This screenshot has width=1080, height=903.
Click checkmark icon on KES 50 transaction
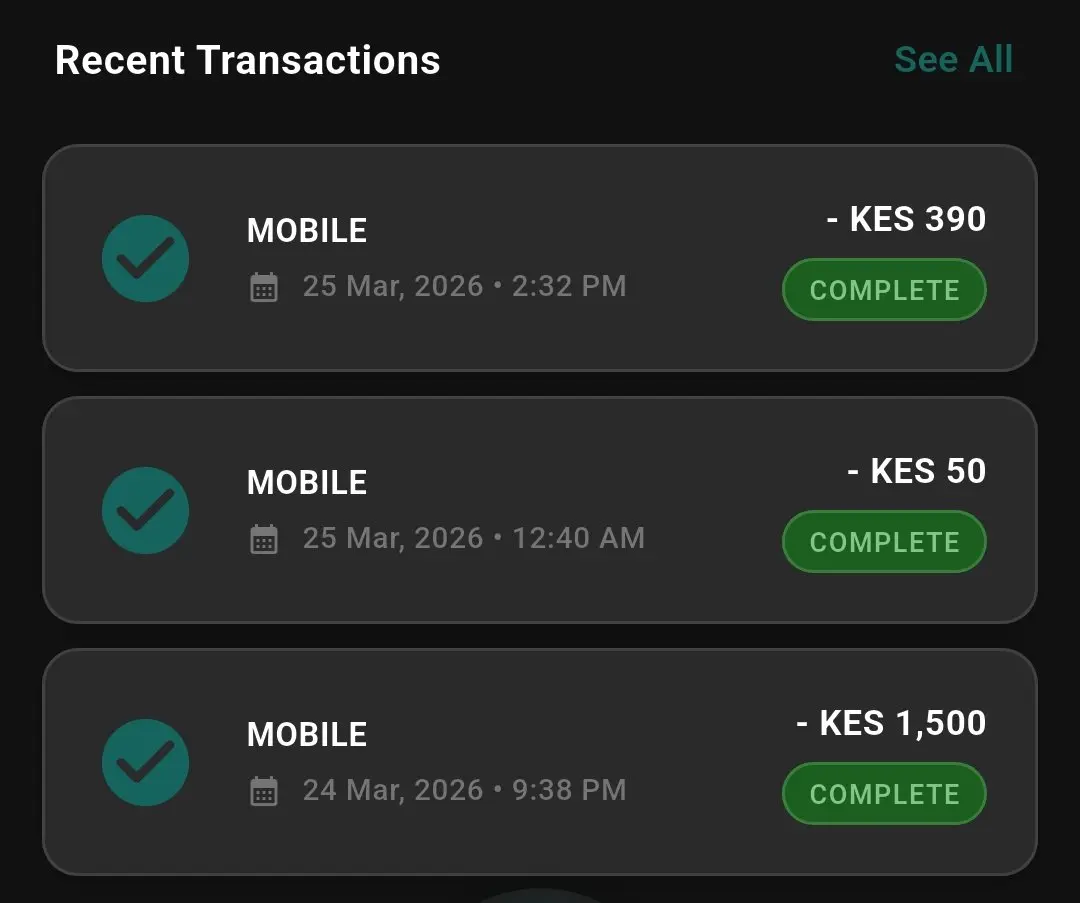pyautogui.click(x=146, y=511)
